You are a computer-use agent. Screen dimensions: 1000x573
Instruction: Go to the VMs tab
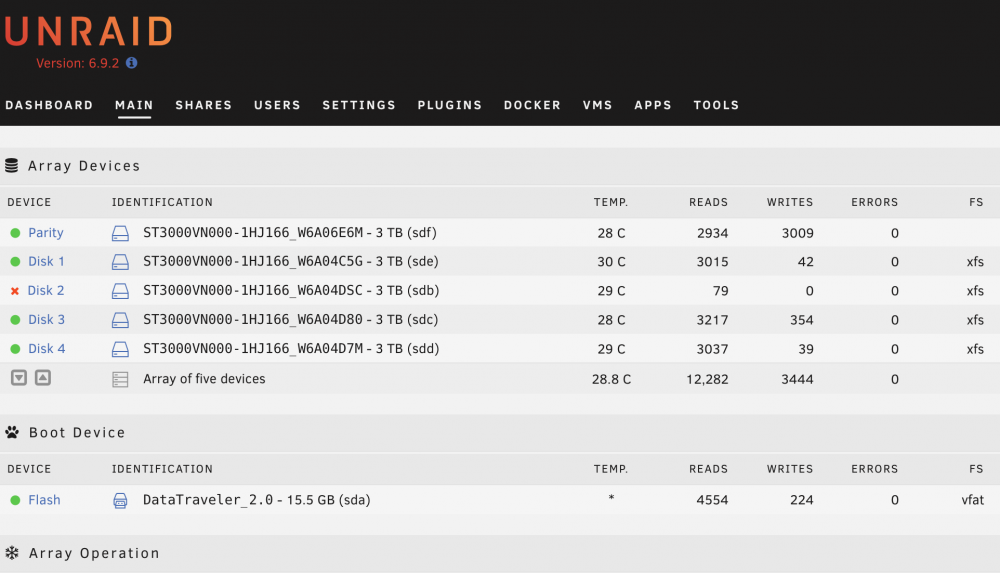[598, 105]
